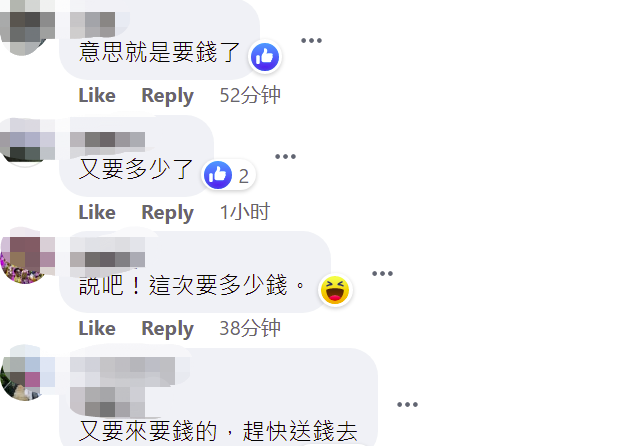622x446 pixels.
Task: Open the 52分钟 timestamp link
Action: 250,95
